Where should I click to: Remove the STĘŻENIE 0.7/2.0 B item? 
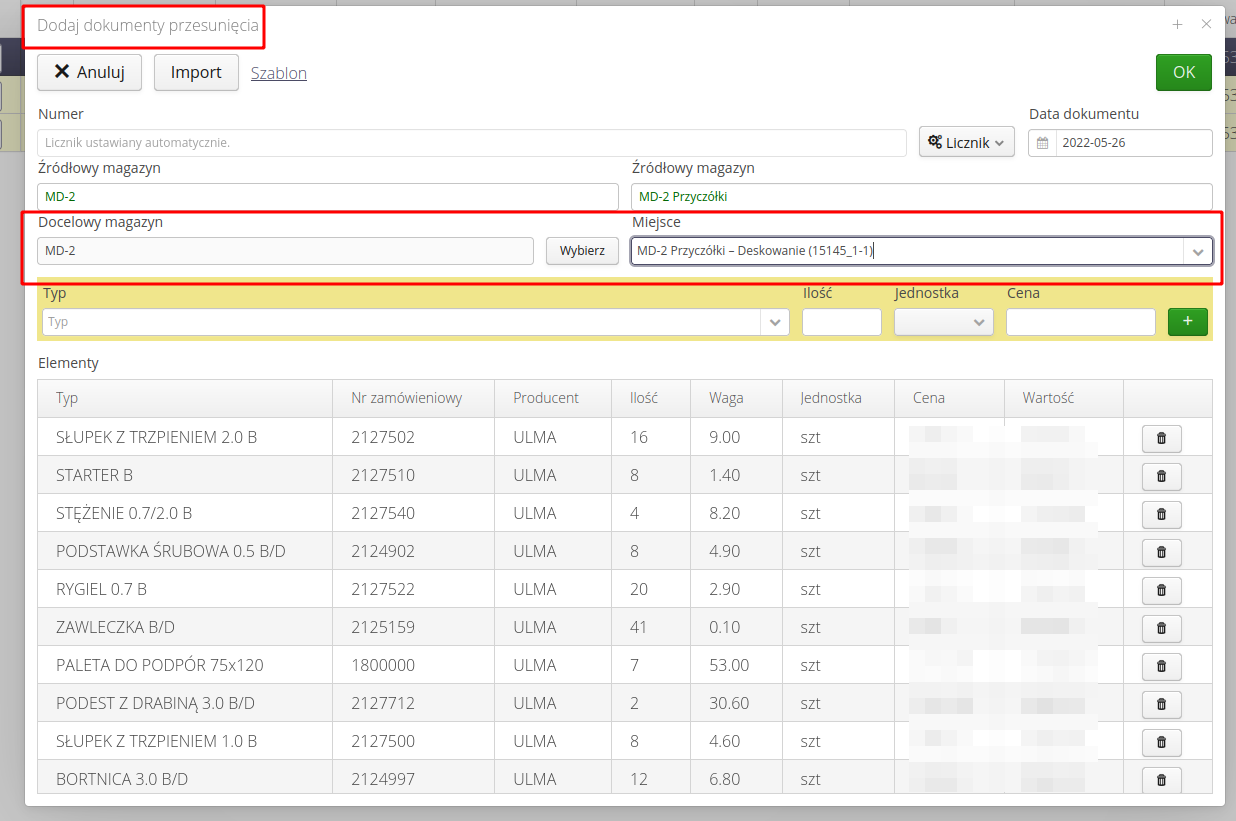click(1161, 514)
